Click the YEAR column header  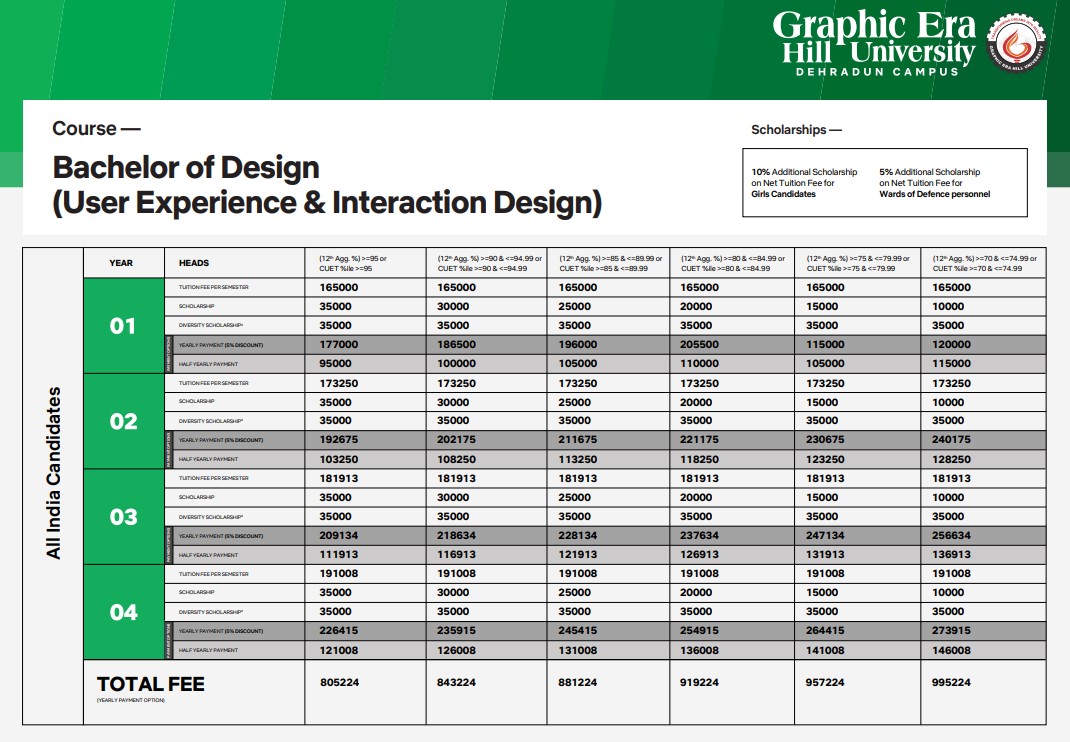(x=122, y=263)
